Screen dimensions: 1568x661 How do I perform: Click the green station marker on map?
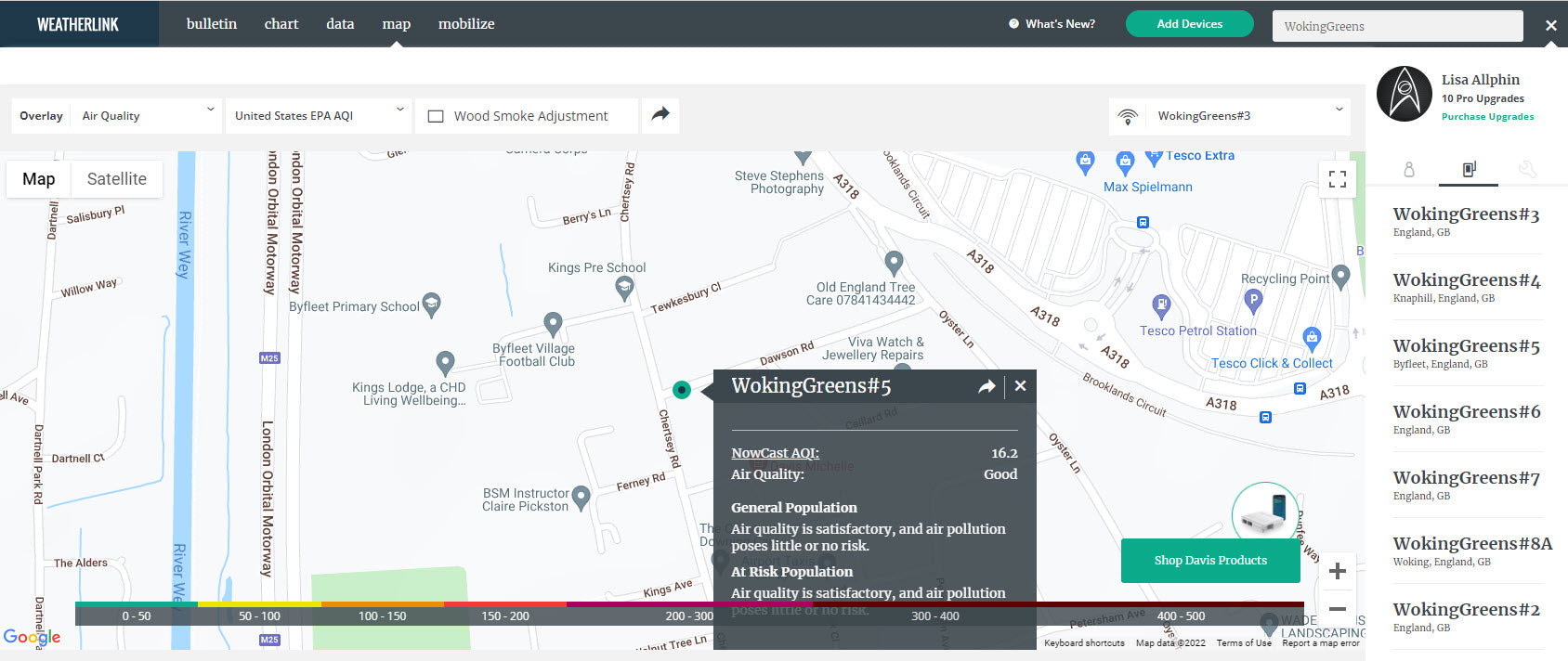click(682, 390)
